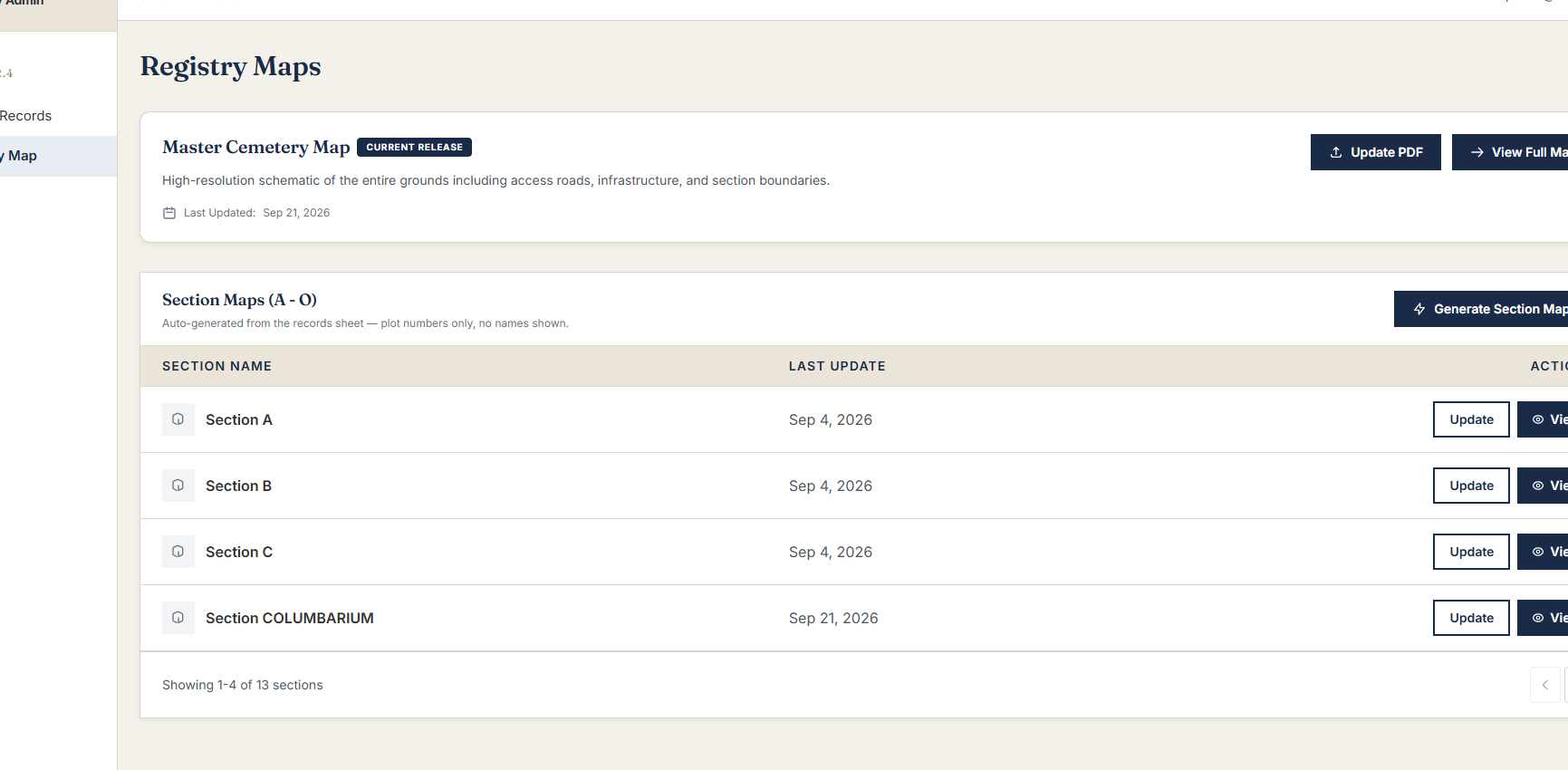
Task: View the Section A map
Action: [x=1544, y=419]
